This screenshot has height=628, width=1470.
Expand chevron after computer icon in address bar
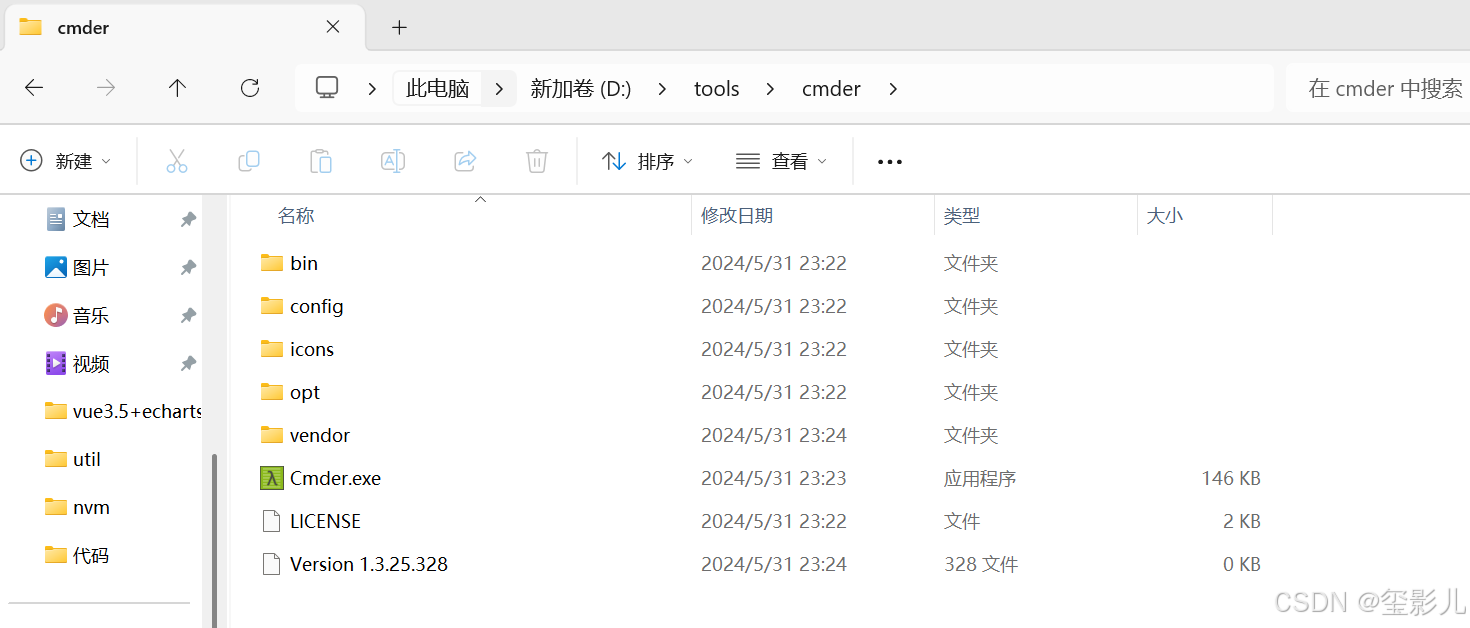[x=372, y=89]
